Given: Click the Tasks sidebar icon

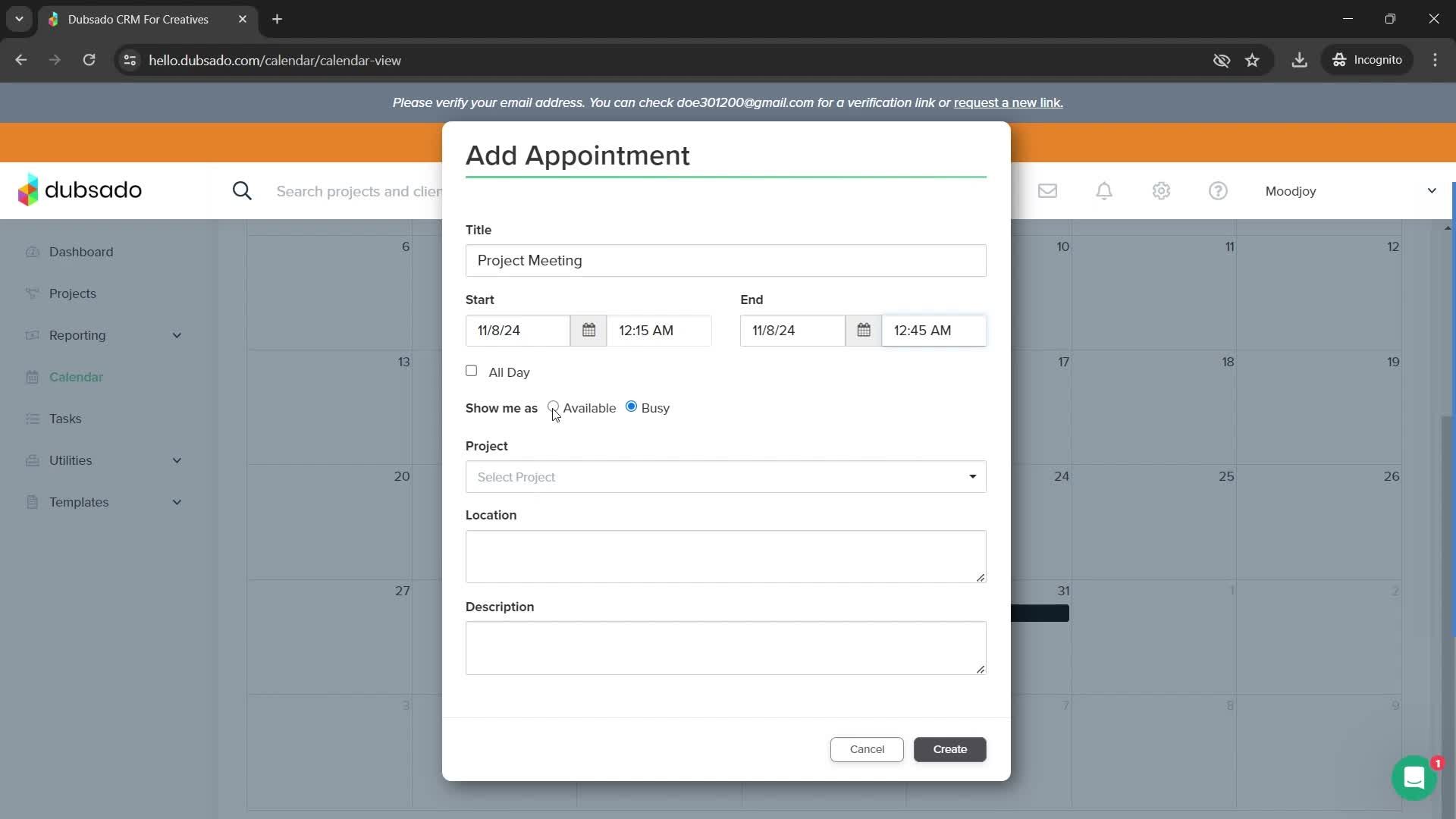Looking at the screenshot, I should pyautogui.click(x=32, y=419).
